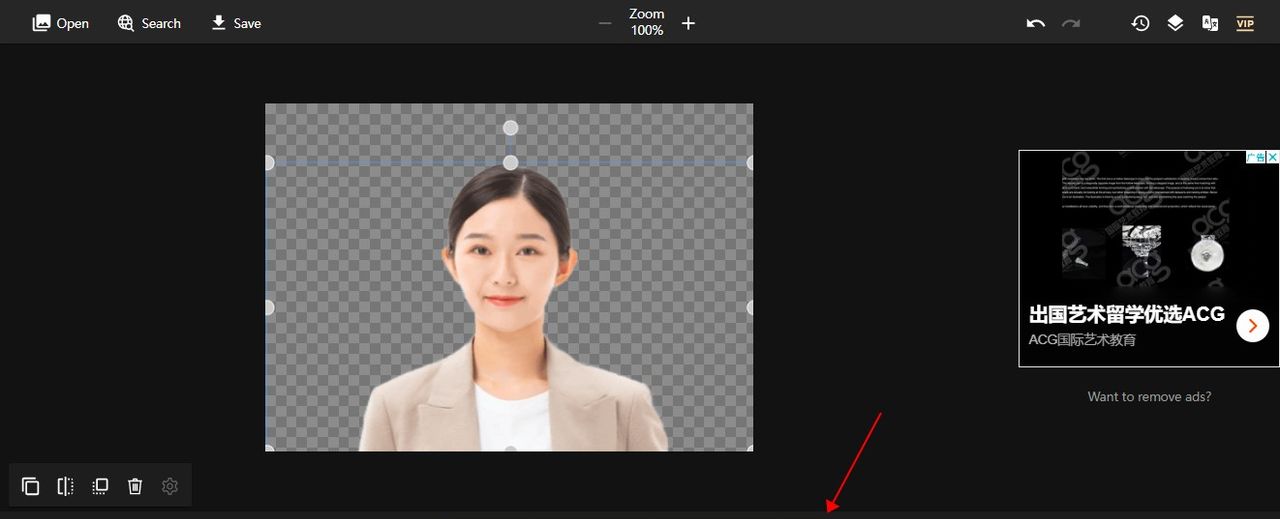This screenshot has height=519, width=1280.
Task: Open layer settings gear icon
Action: click(x=170, y=486)
